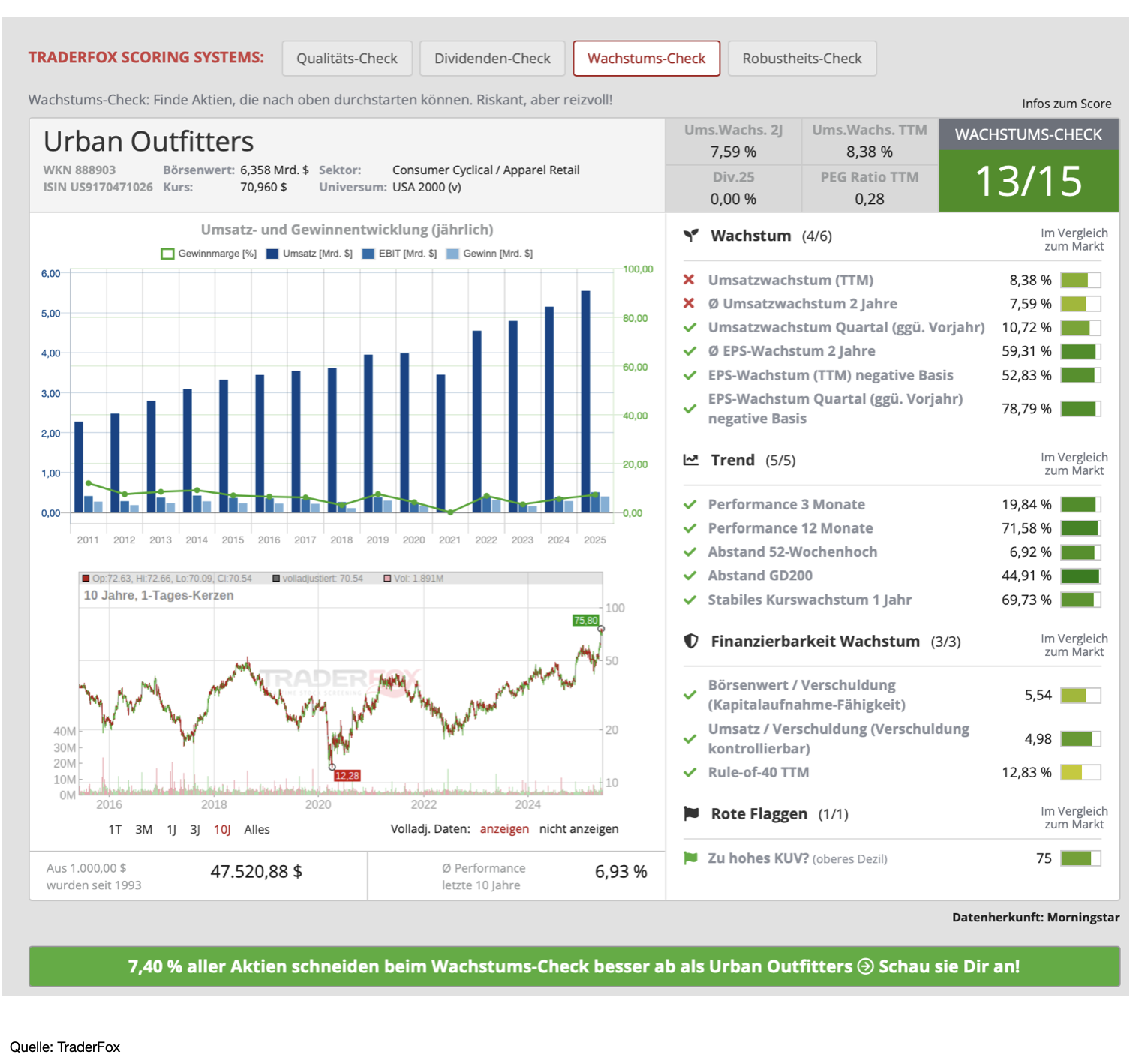Select the 1T chart timeframe
Screen dimensions: 1142x1064
pyautogui.click(x=115, y=829)
